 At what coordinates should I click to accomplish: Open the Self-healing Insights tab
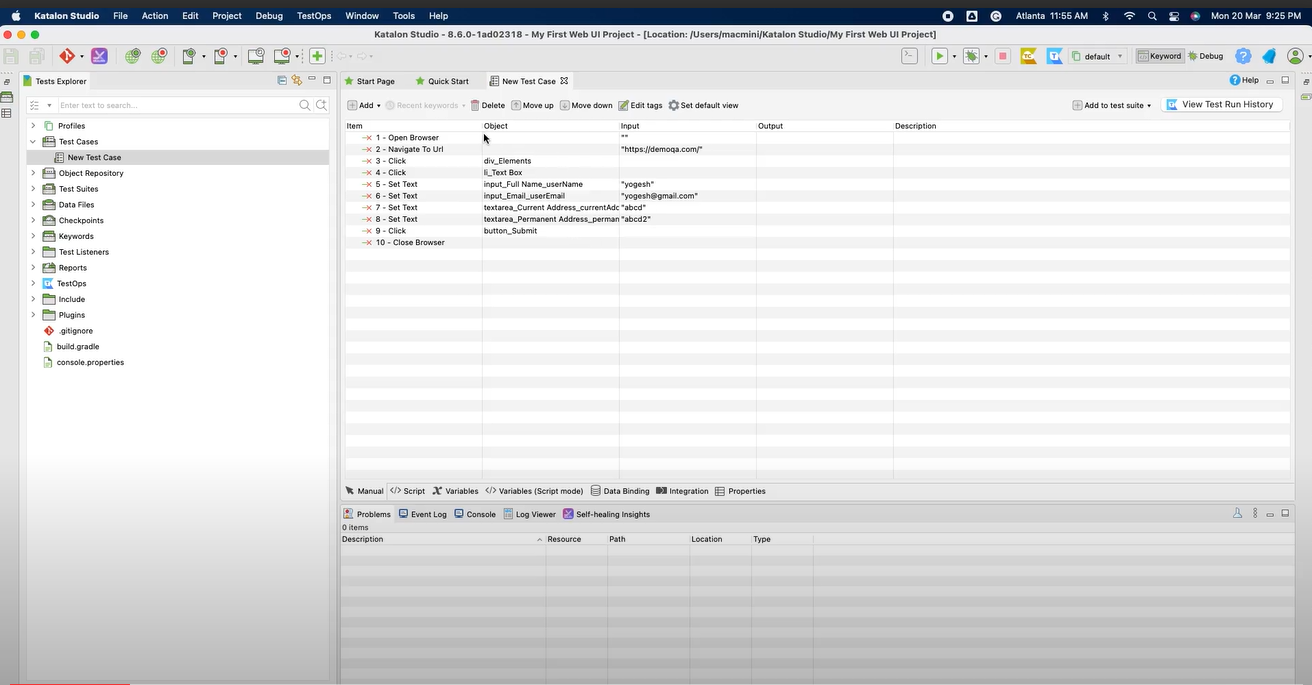pos(606,514)
